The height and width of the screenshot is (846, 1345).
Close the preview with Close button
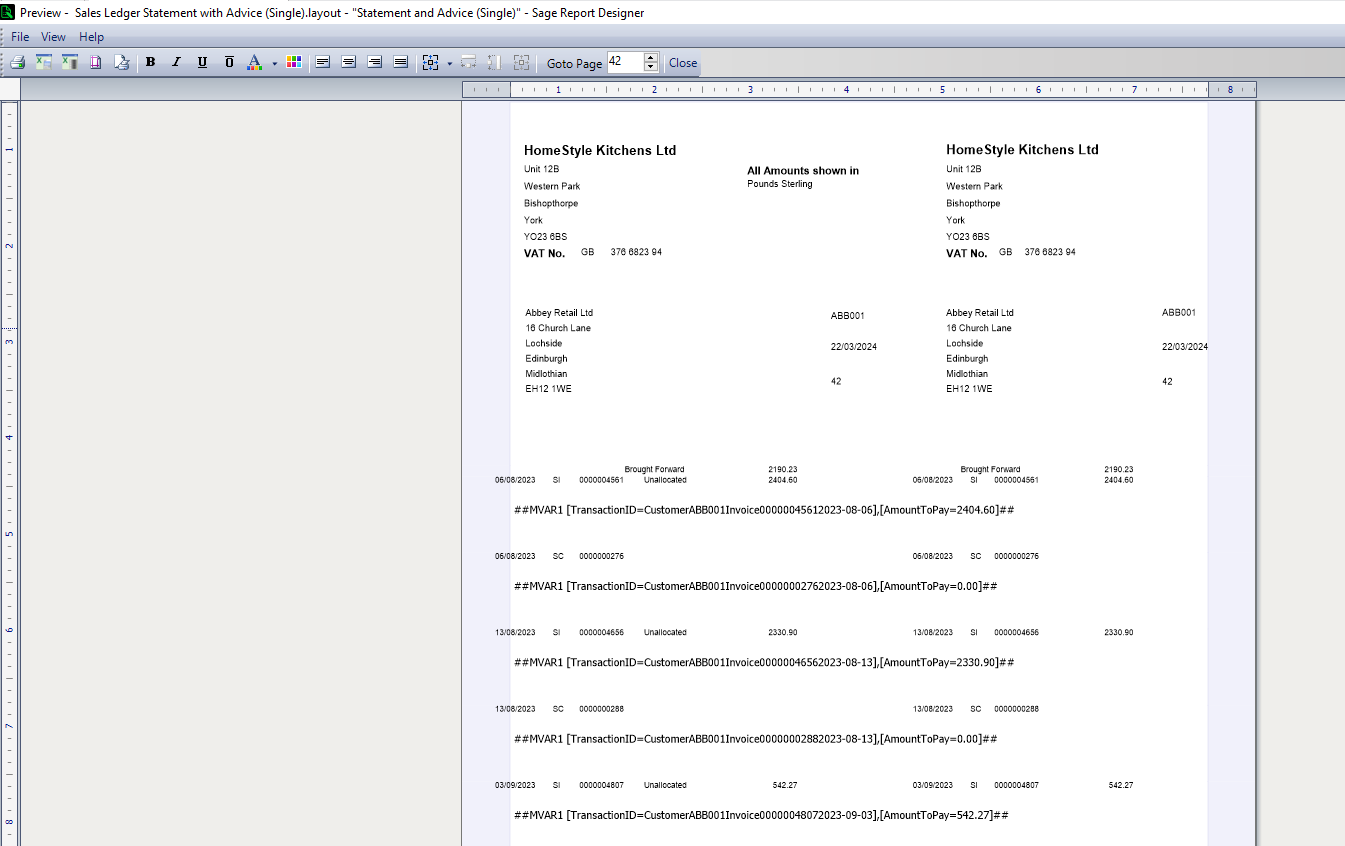point(683,63)
